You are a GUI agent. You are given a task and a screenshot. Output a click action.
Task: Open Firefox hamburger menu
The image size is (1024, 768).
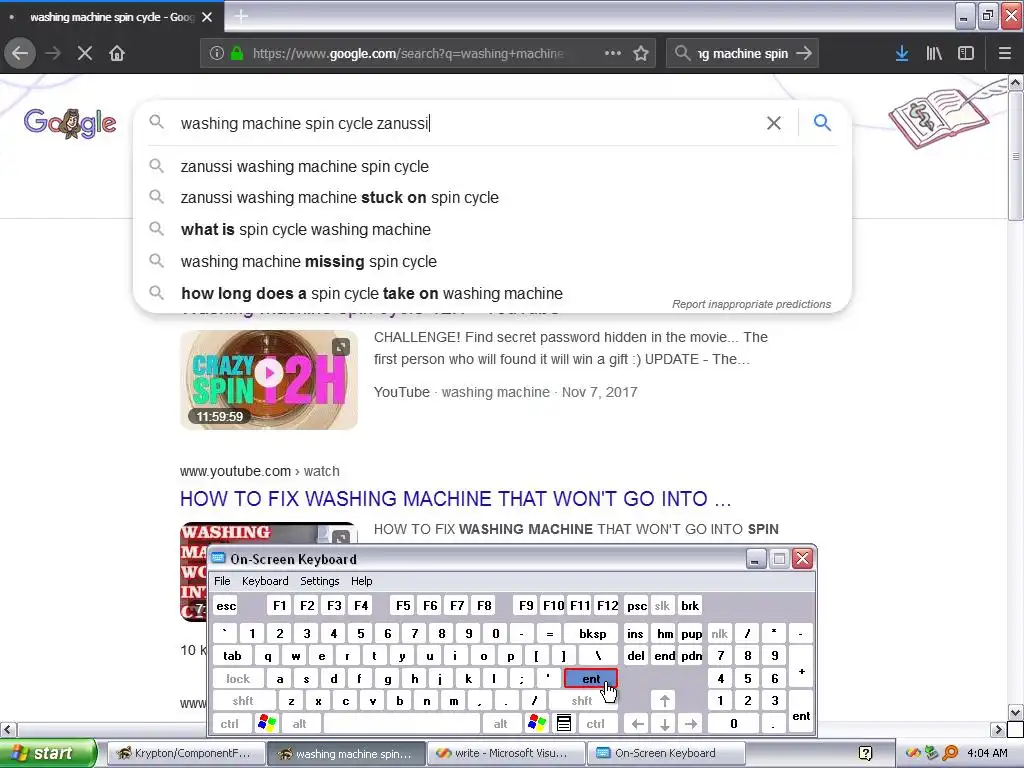[1004, 53]
